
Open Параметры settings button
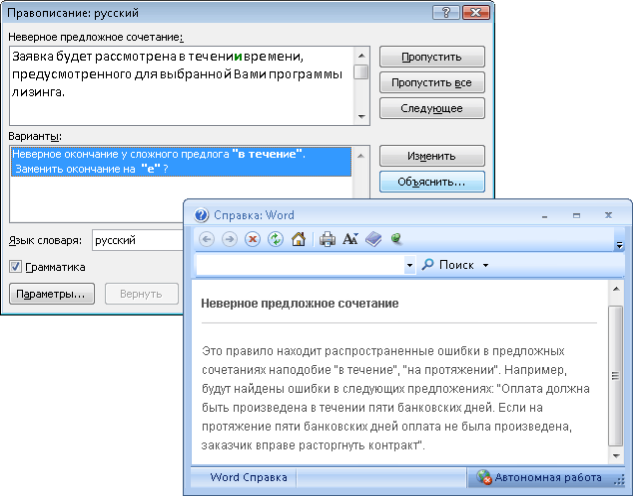52,294
